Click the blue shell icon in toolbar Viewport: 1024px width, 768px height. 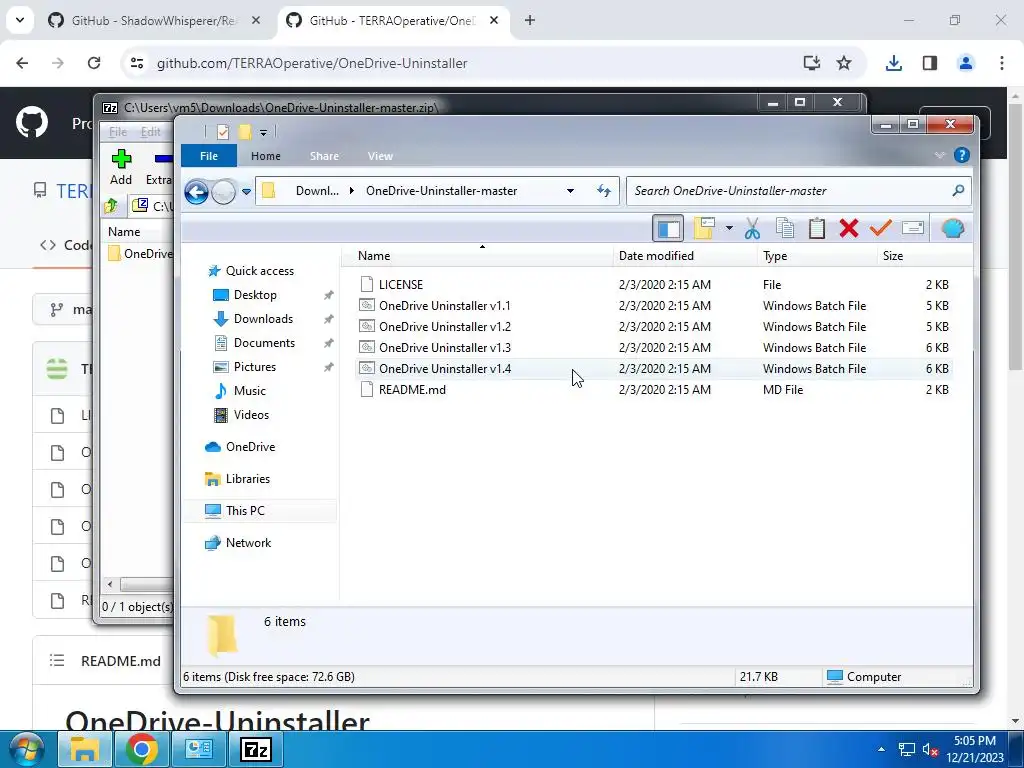point(953,229)
